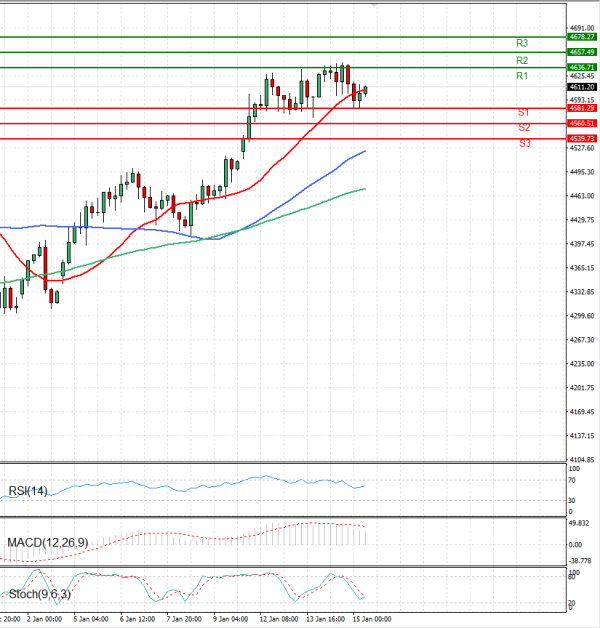Click the R1 resistance level label
This screenshot has width=600, height=628.
(x=521, y=76)
